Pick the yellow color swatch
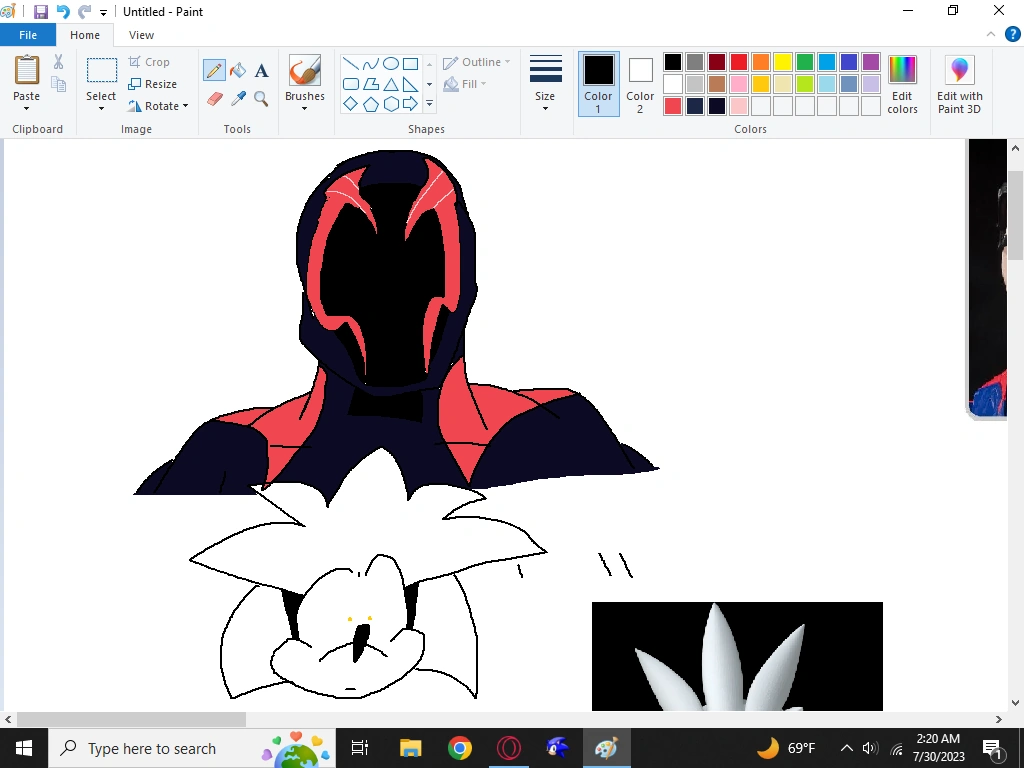 coord(783,62)
